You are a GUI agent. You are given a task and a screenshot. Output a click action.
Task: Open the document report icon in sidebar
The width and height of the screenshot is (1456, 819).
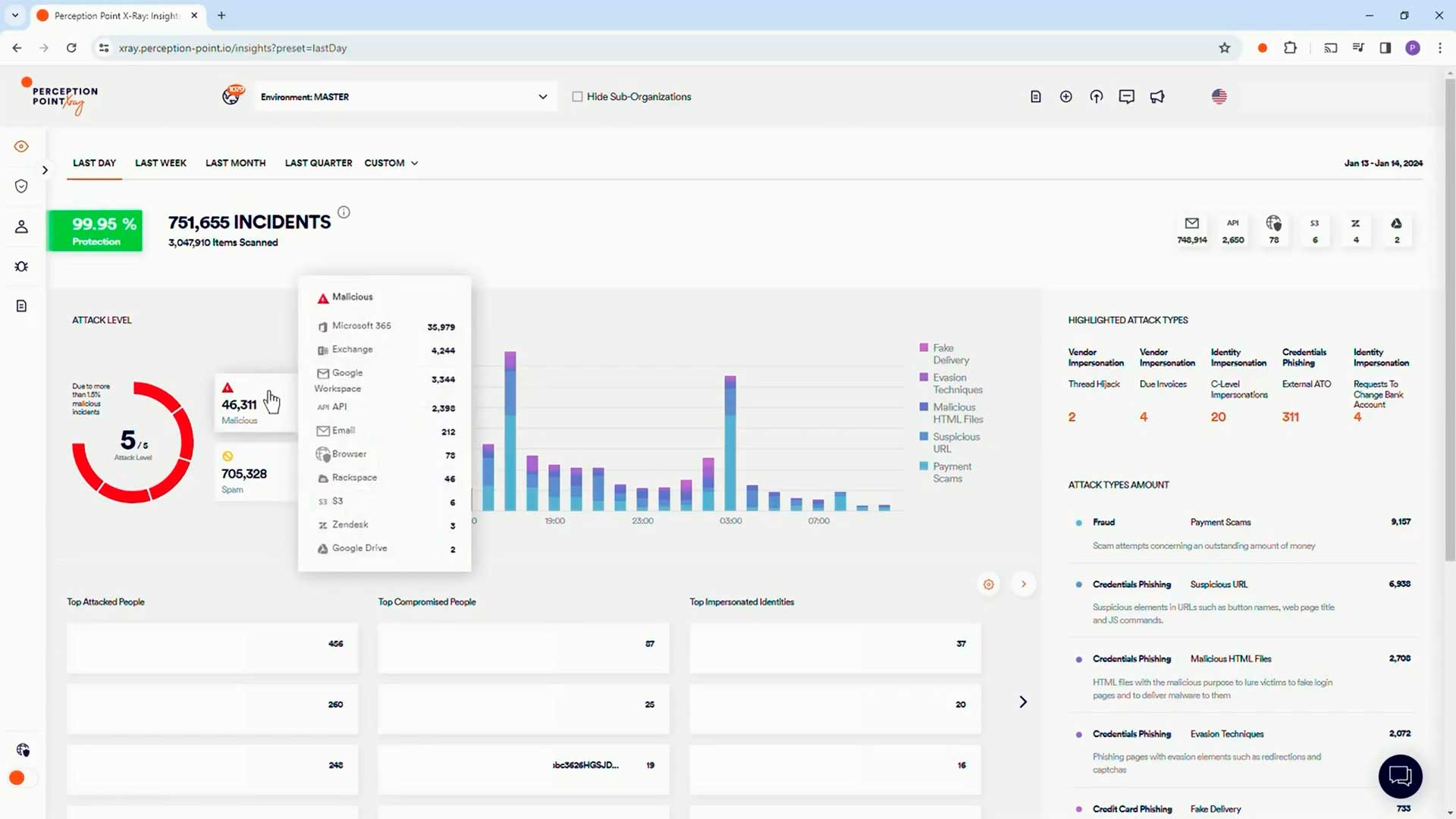point(21,306)
